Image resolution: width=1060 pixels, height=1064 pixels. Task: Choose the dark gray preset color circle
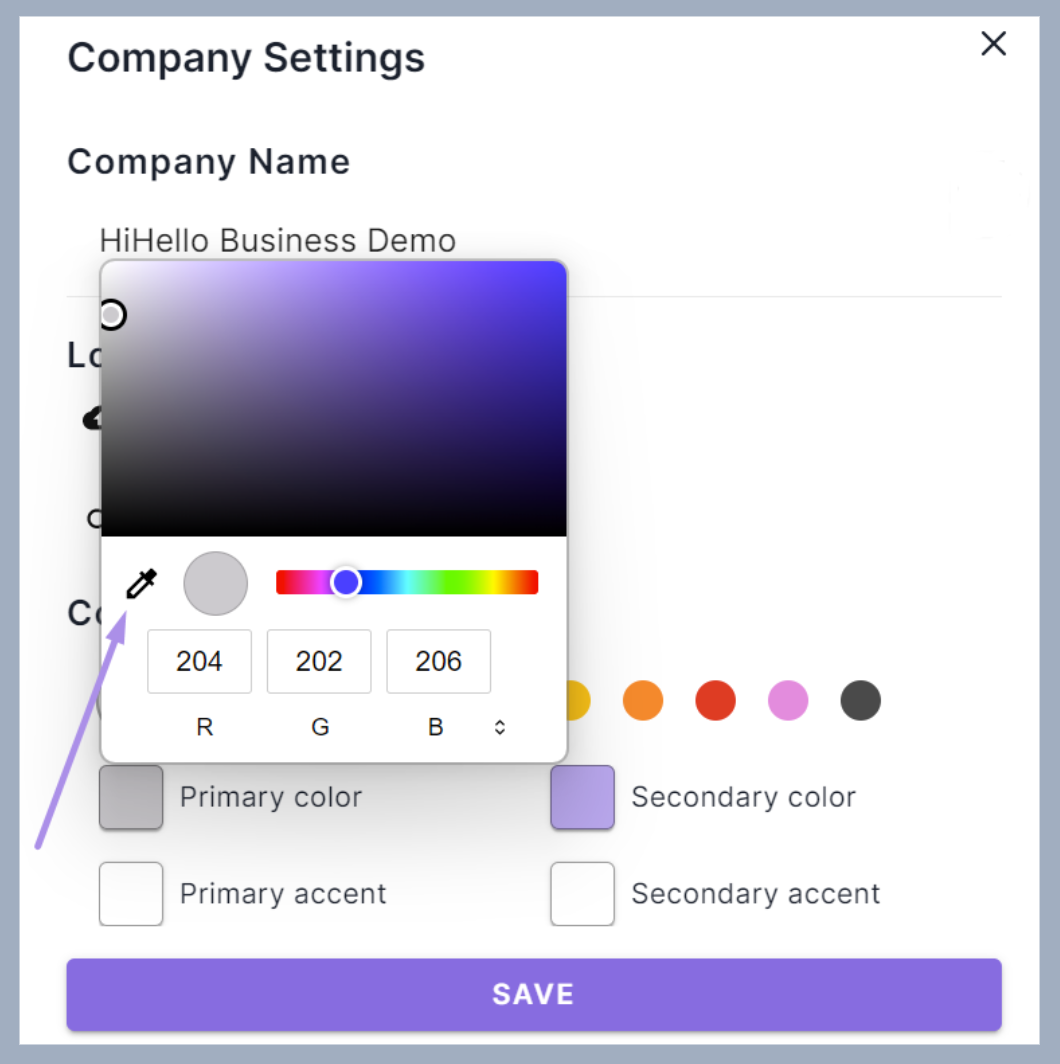(860, 700)
